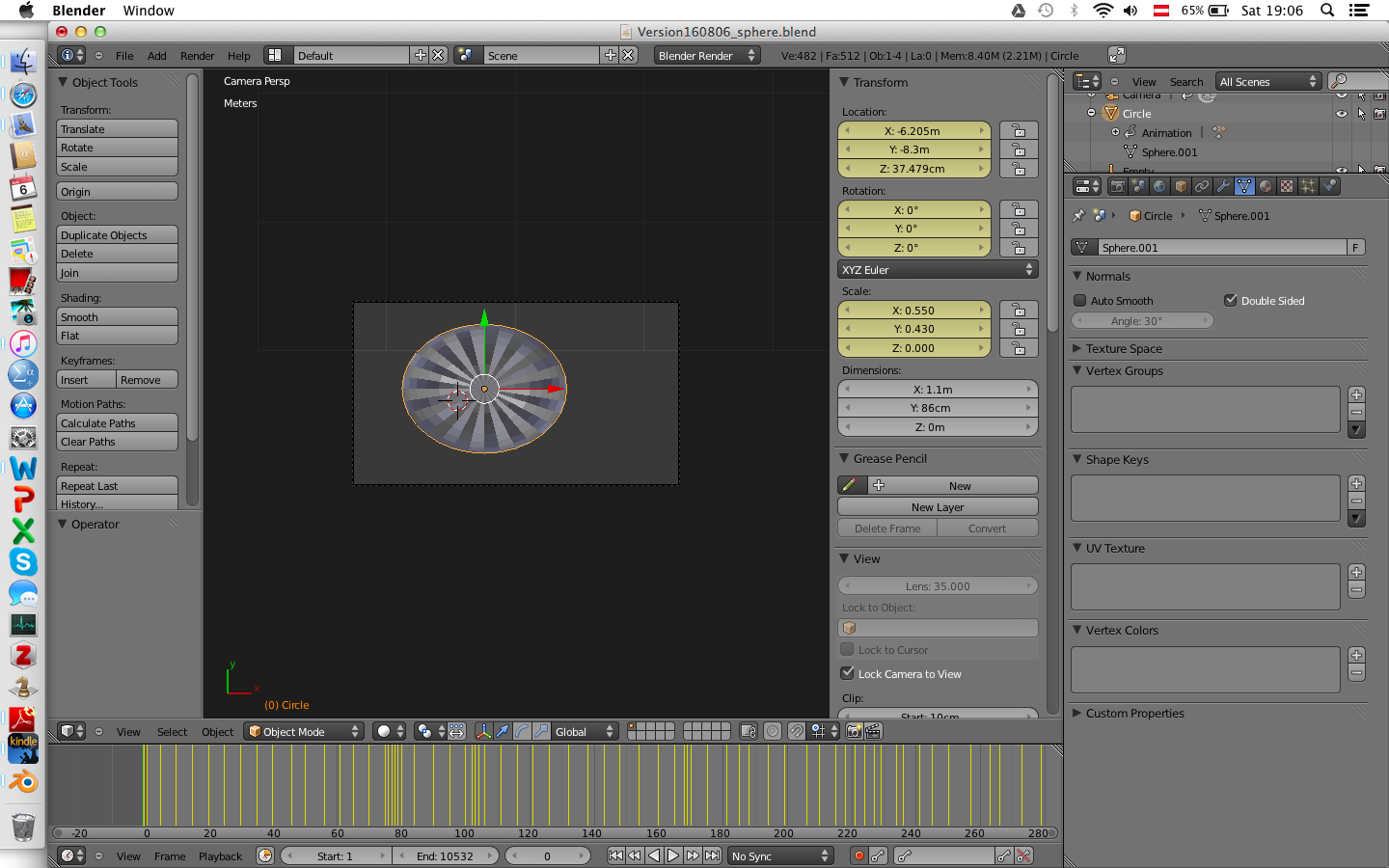Click the delete keyframes icon in timeline
Viewport: 1389px width, 868px height.
pyautogui.click(x=1024, y=855)
